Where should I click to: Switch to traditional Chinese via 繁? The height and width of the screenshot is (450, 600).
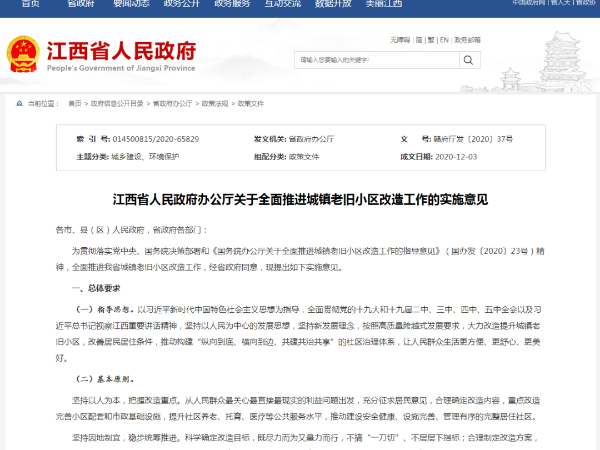click(x=431, y=40)
